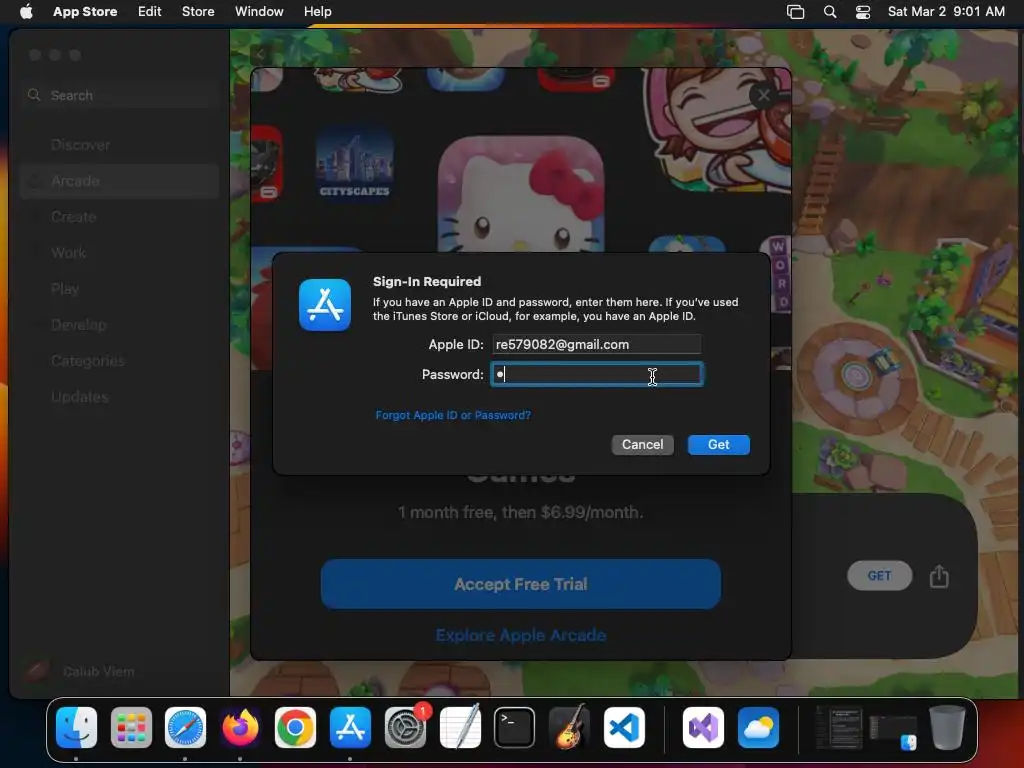The height and width of the screenshot is (768, 1024).
Task: Open System Settings from the Dock
Action: point(405,728)
